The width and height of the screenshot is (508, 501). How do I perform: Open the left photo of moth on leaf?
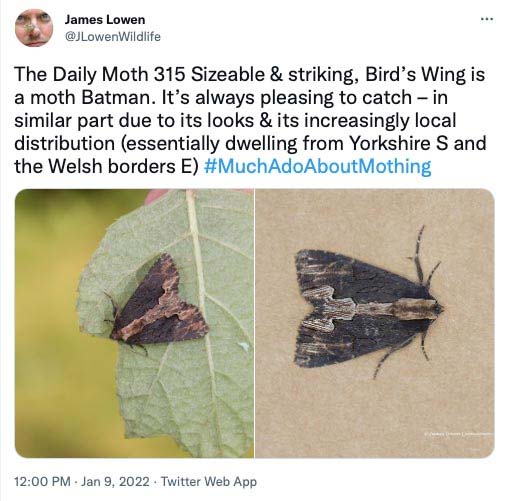coord(134,323)
